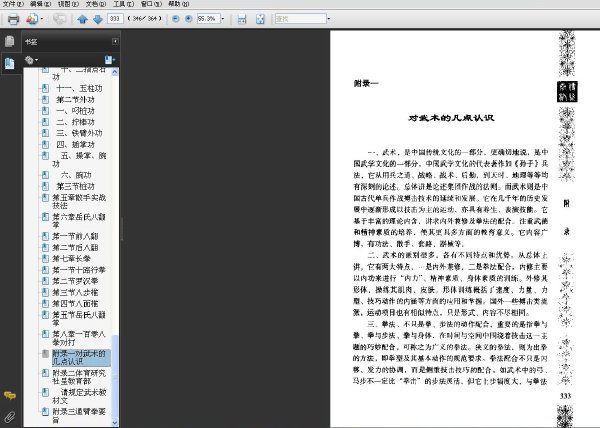Image resolution: width=600 pixels, height=428 pixels.
Task: Open the 工具 (Tools) menu
Action: [124, 4]
